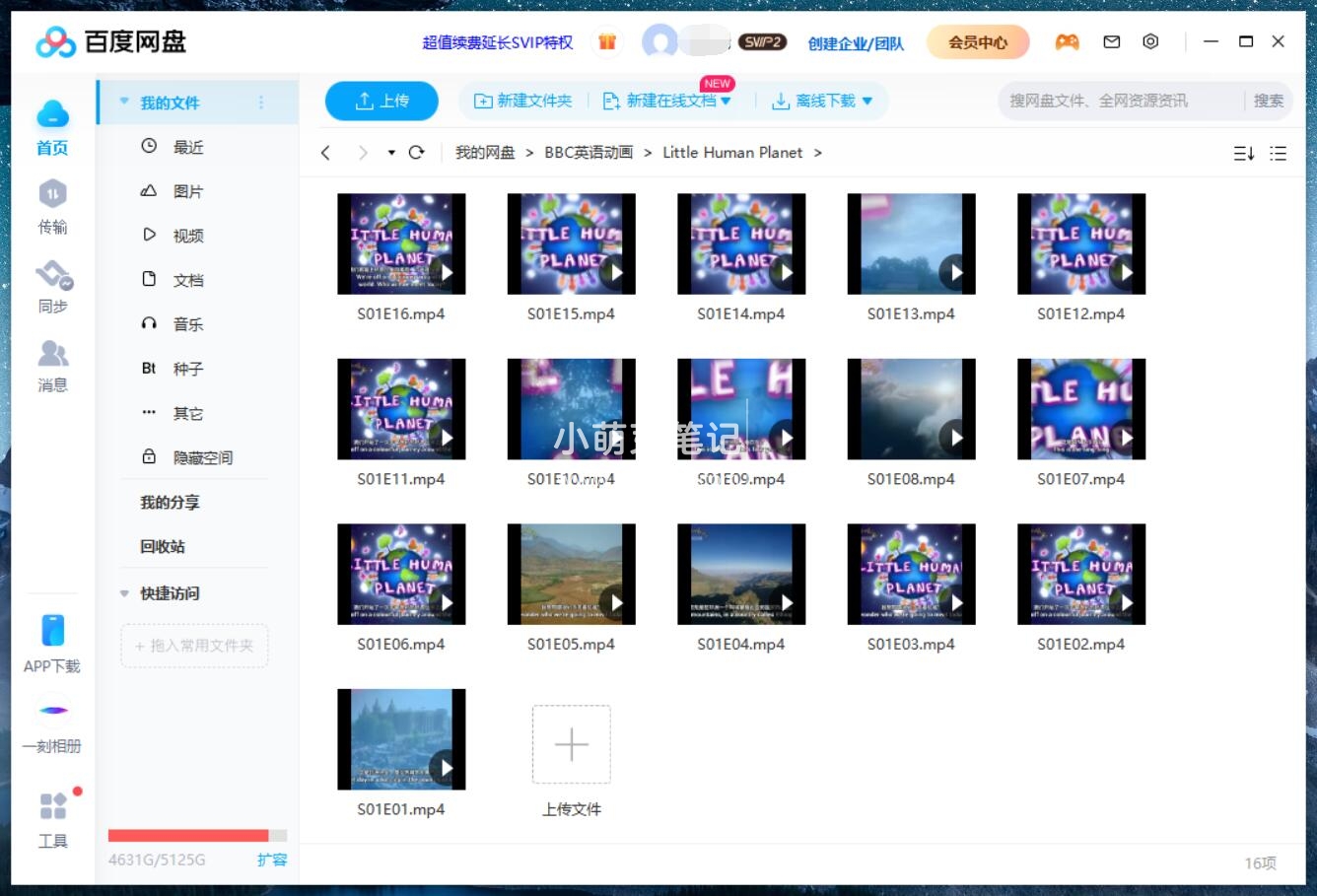Open 我的分享 my shares page
This screenshot has width=1317, height=896.
coord(169,502)
